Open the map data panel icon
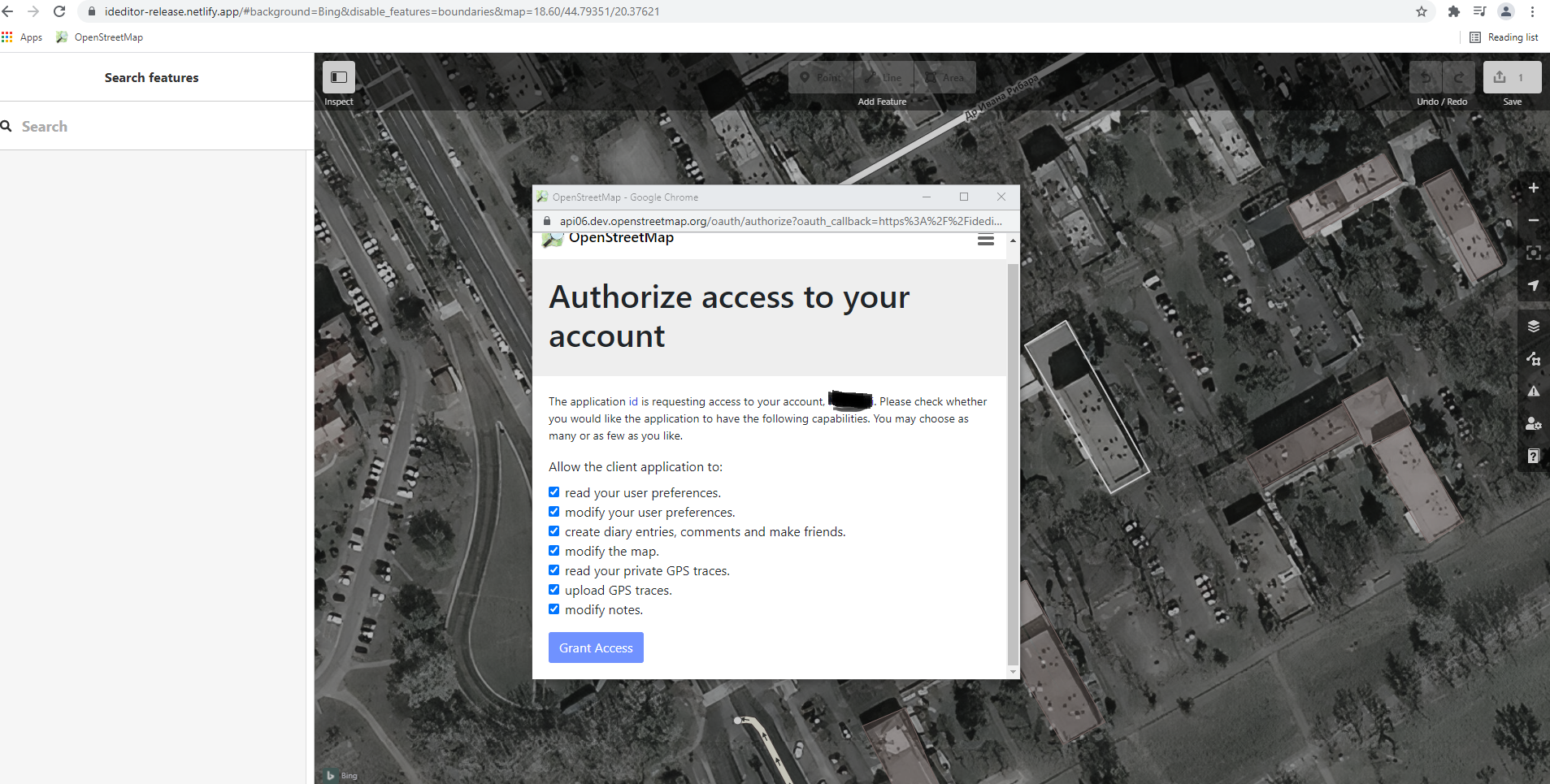 pyautogui.click(x=1533, y=358)
